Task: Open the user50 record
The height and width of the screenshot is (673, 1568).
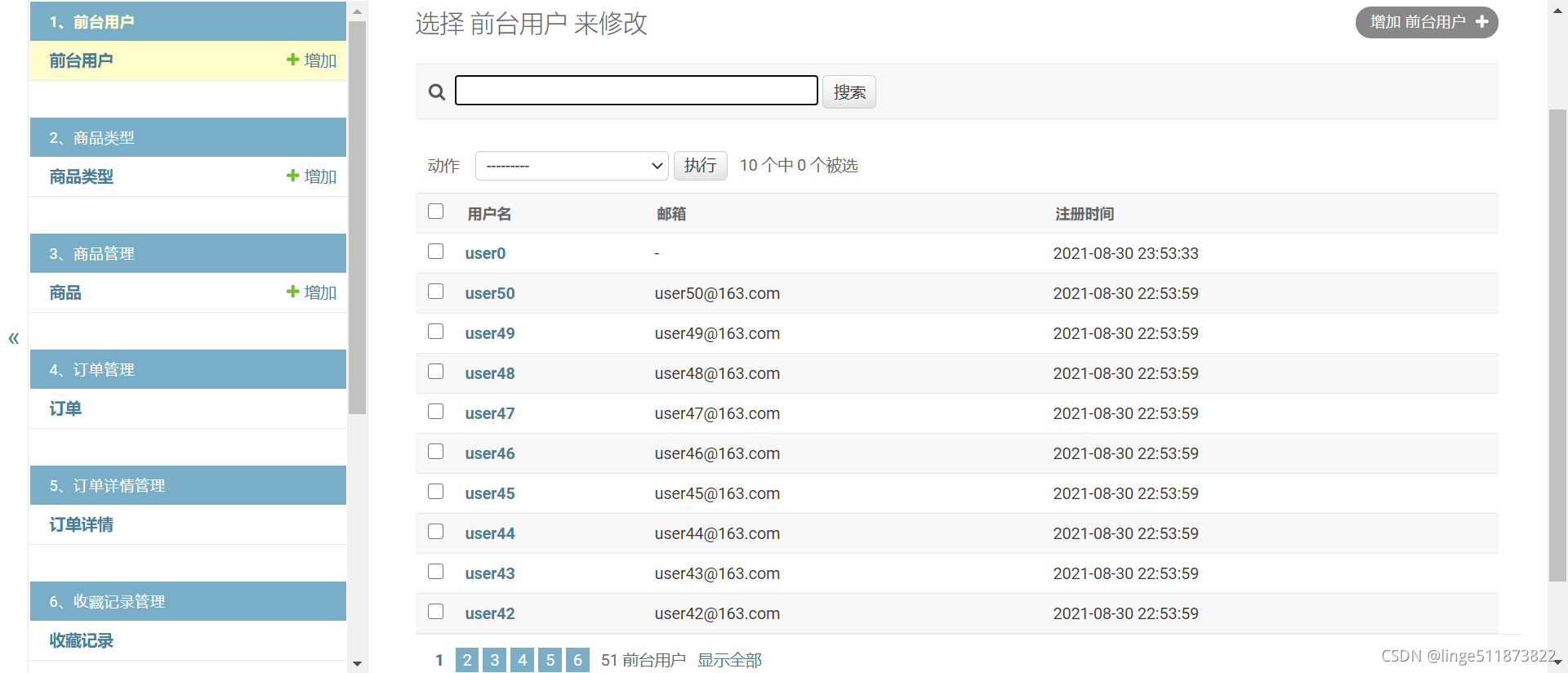Action: tap(490, 293)
